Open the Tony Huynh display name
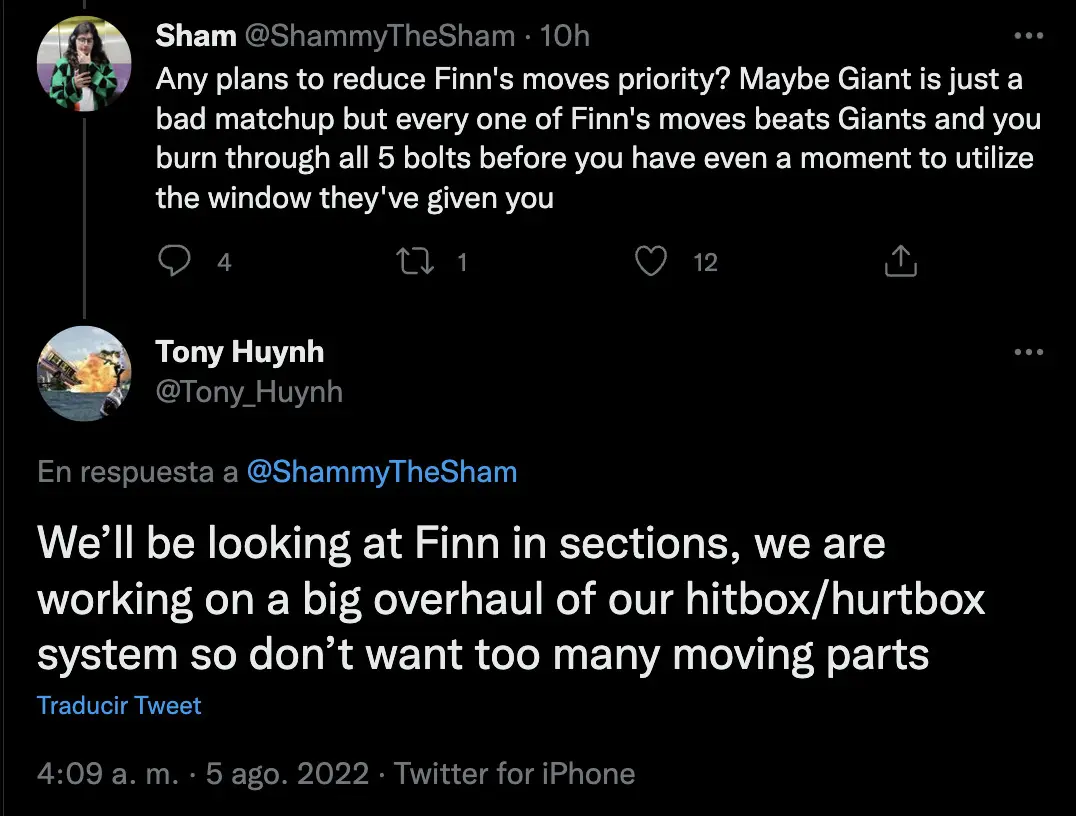 (239, 351)
